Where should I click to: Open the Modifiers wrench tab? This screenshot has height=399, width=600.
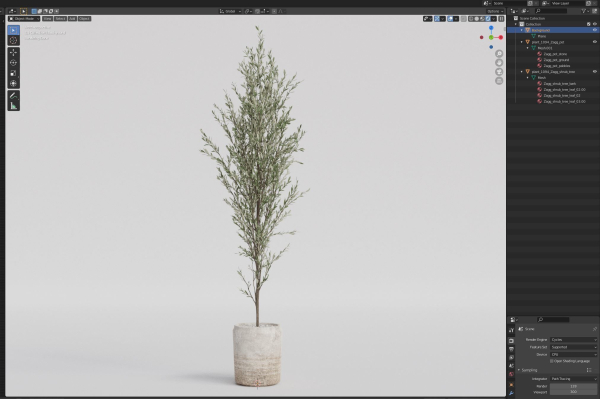point(512,393)
